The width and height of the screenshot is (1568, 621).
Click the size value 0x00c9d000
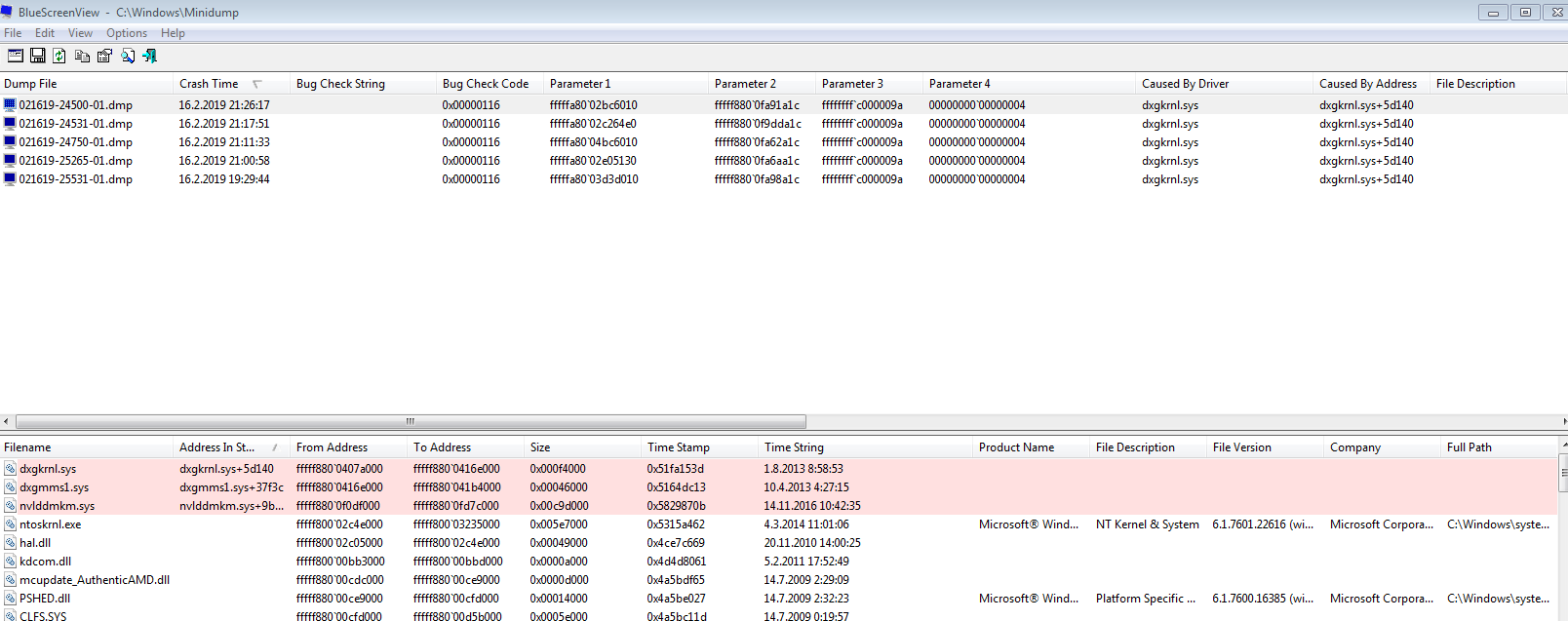click(559, 506)
